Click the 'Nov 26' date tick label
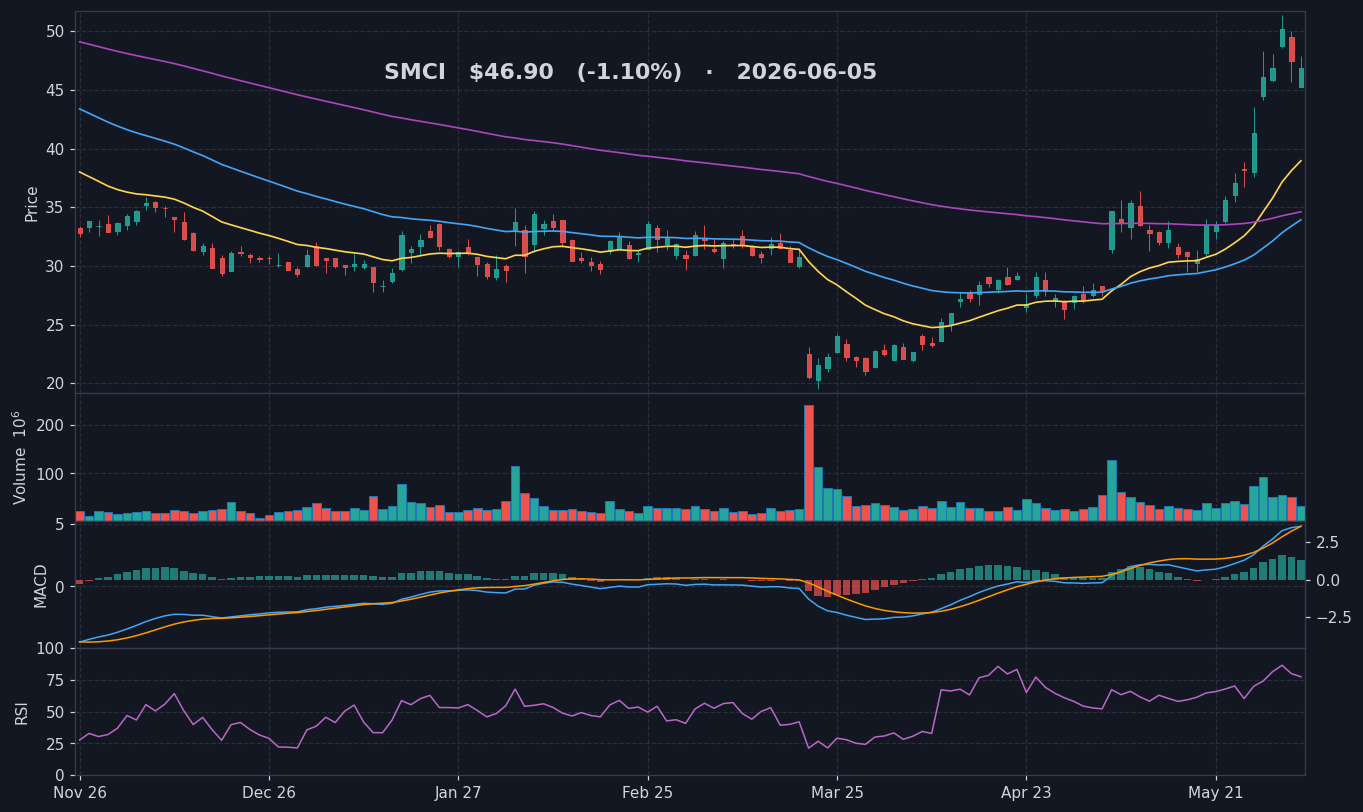Viewport: 1363px width, 812px height. [80, 793]
